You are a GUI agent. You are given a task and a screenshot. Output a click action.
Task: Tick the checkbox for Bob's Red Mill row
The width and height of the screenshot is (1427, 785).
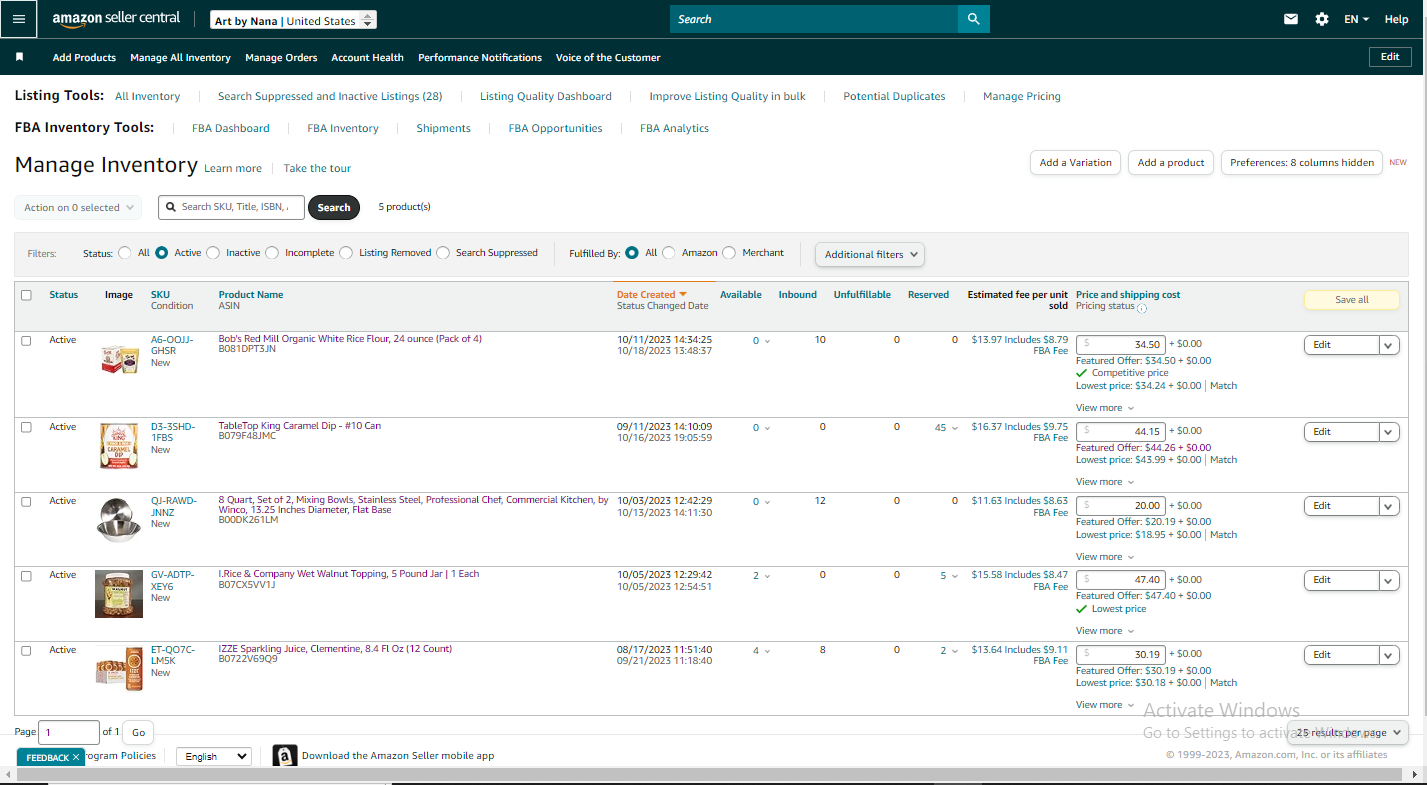coord(26,341)
